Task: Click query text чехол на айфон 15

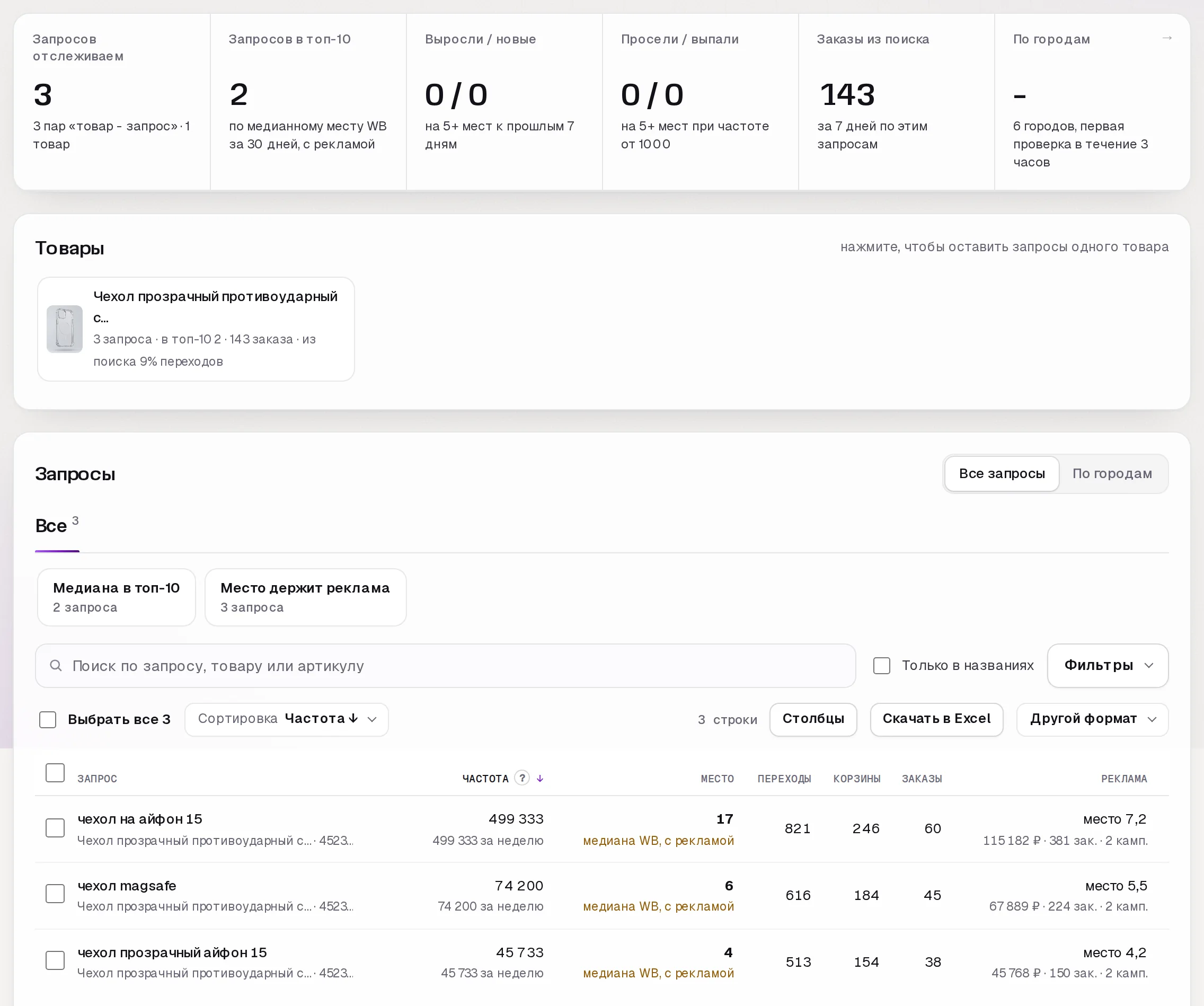Action: coord(140,819)
